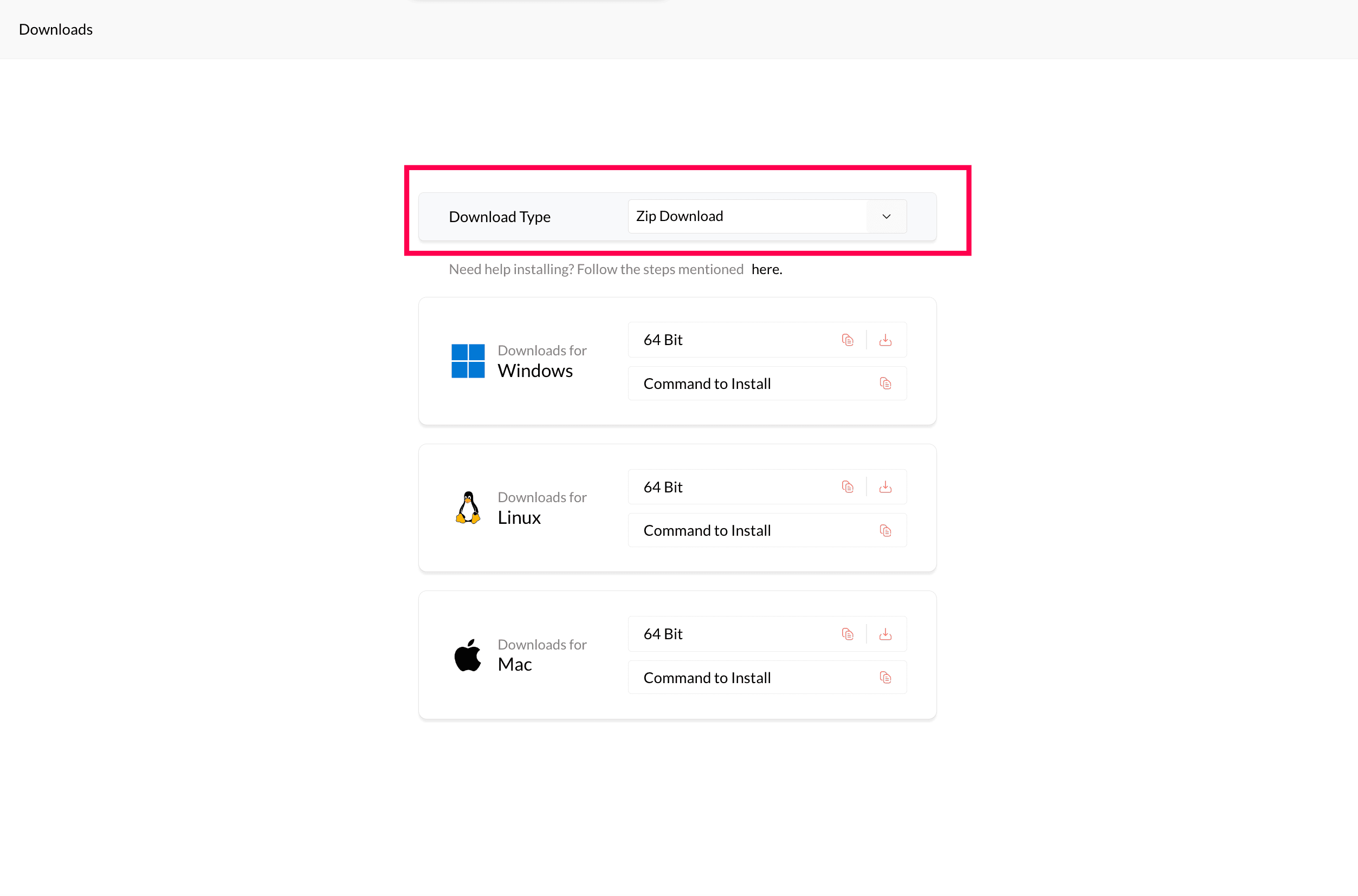The width and height of the screenshot is (1358, 896).
Task: Follow the 'here' installation help link
Action: (766, 269)
